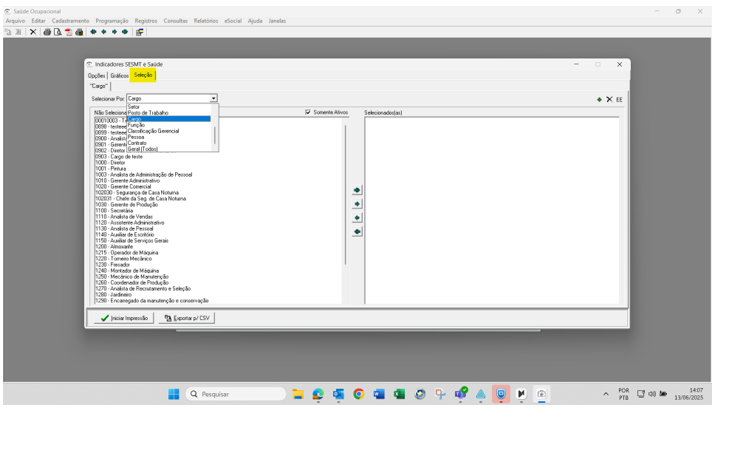Click the black X icon in the main toolbar
This screenshot has height=456, width=752.
(x=33, y=32)
